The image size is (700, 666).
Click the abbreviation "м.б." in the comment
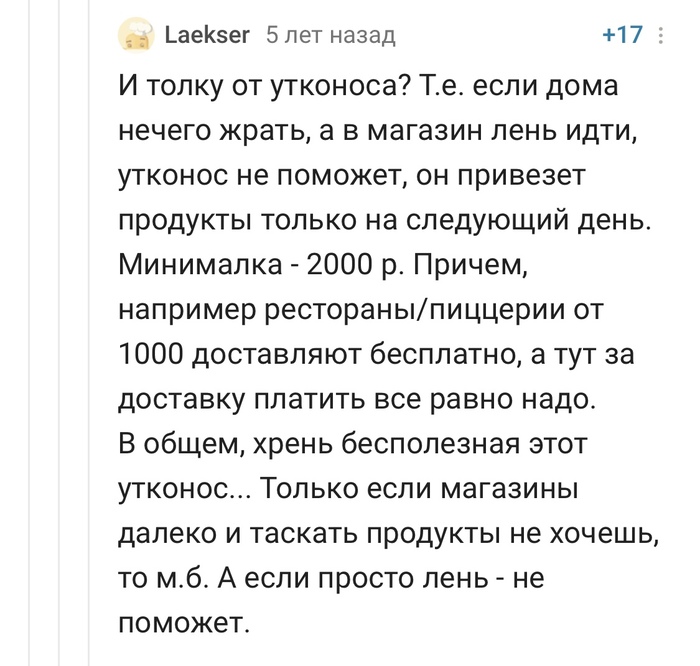[x=188, y=578]
